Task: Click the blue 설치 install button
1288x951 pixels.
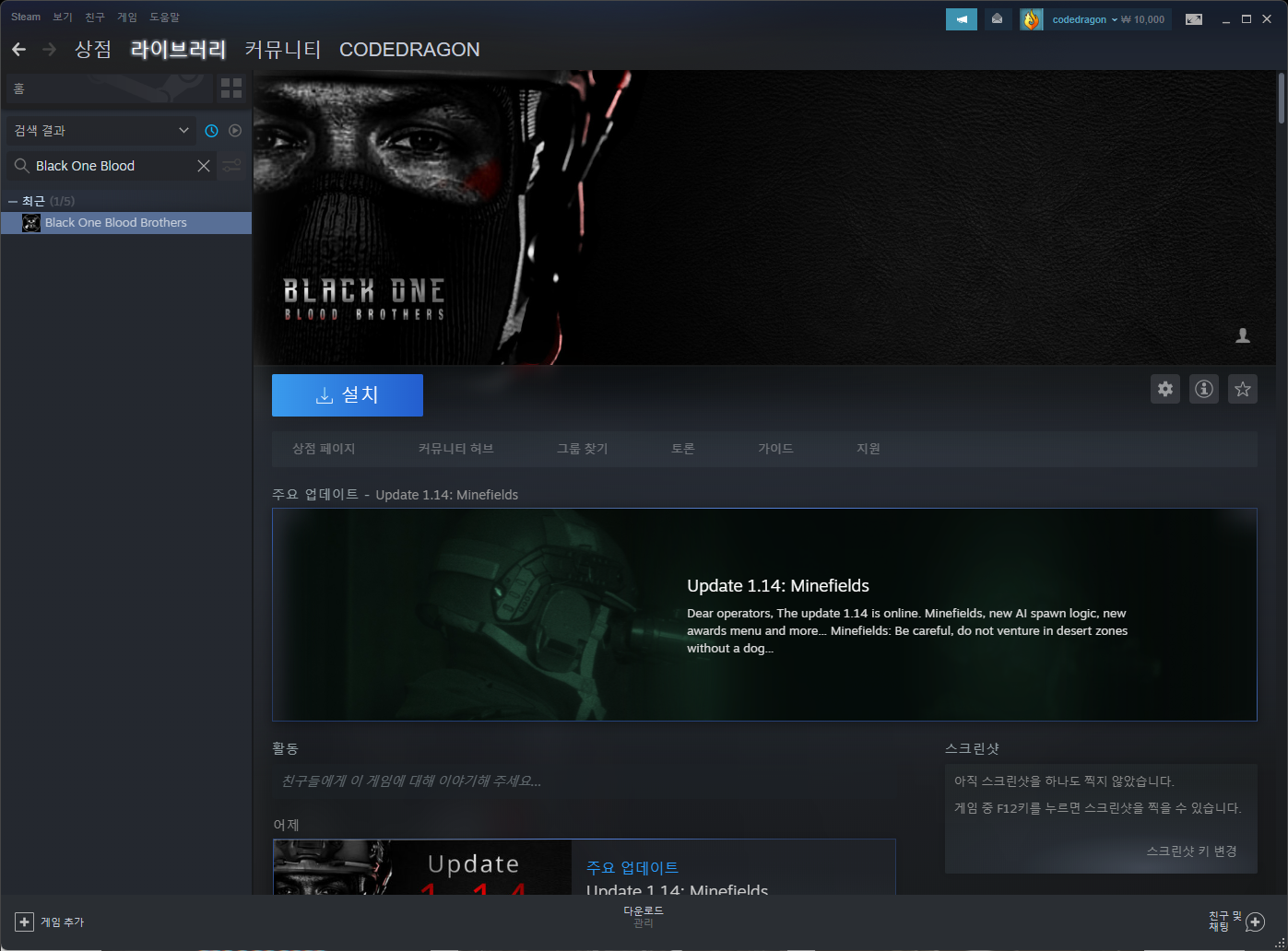Action: tap(348, 395)
